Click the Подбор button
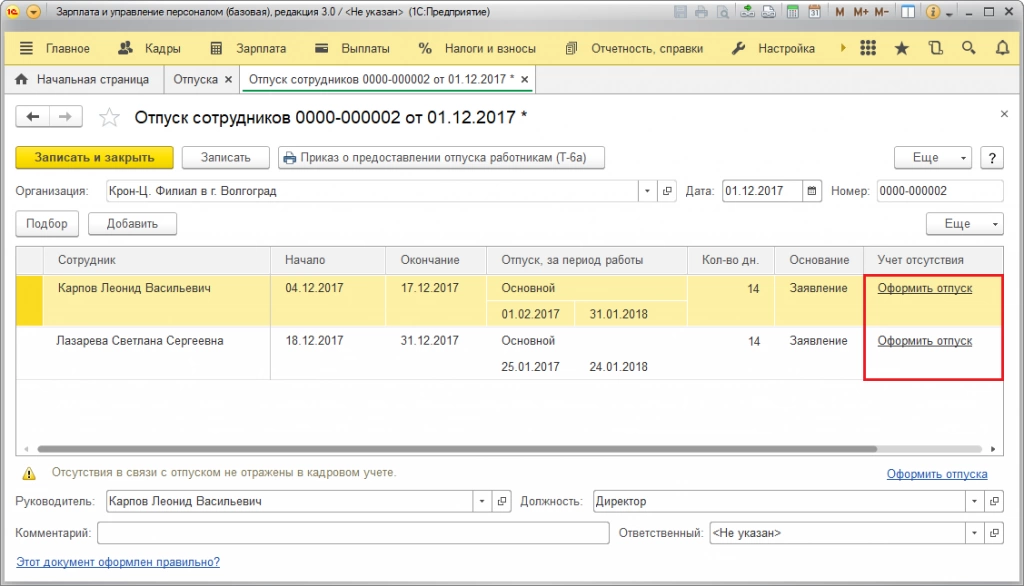This screenshot has height=586, width=1024. pyautogui.click(x=47, y=223)
